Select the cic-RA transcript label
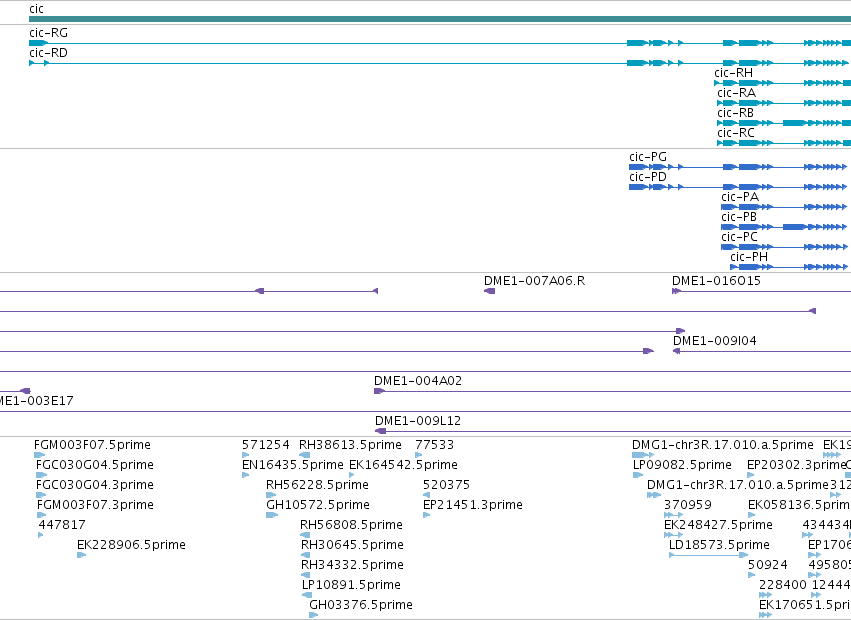851x620 pixels. [x=736, y=93]
